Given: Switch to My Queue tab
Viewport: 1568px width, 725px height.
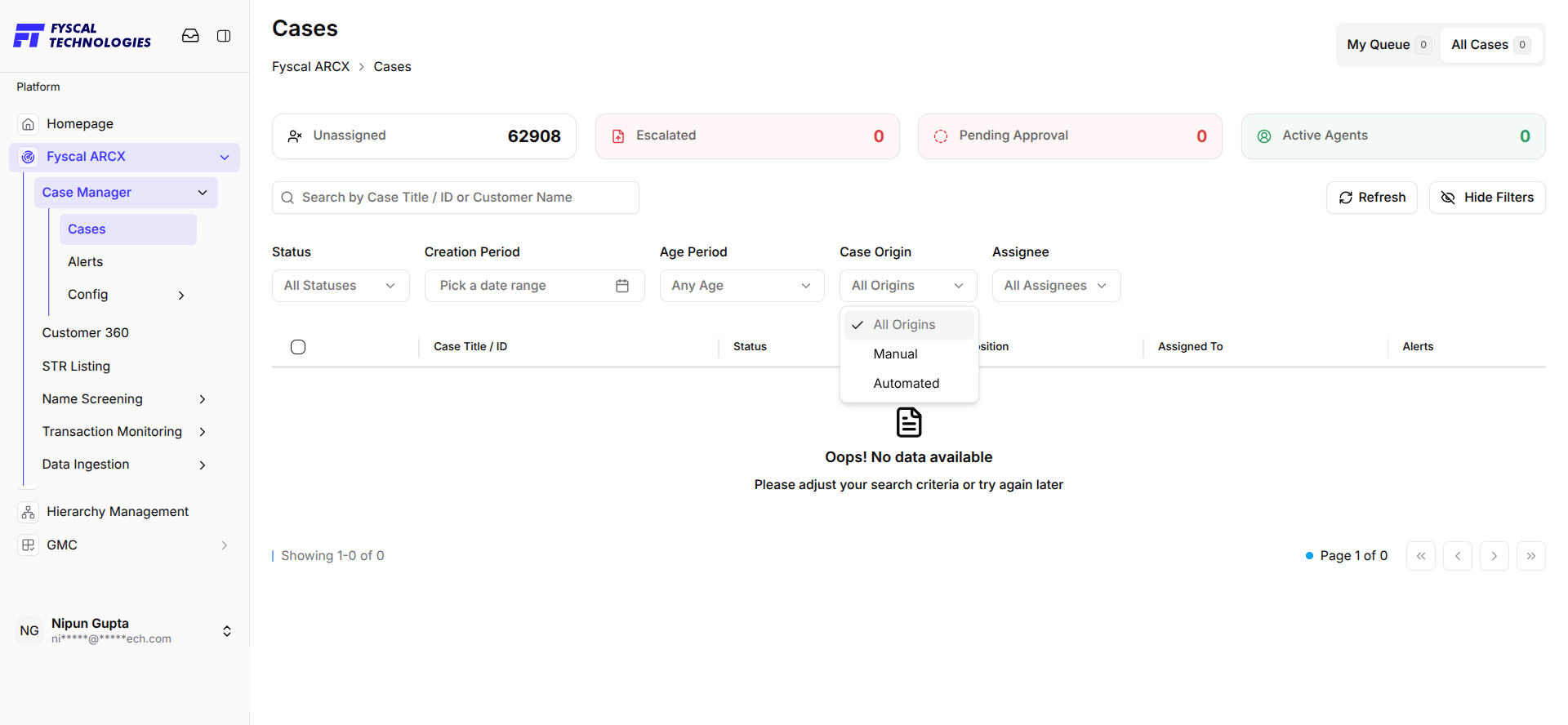Looking at the screenshot, I should click(x=1388, y=45).
